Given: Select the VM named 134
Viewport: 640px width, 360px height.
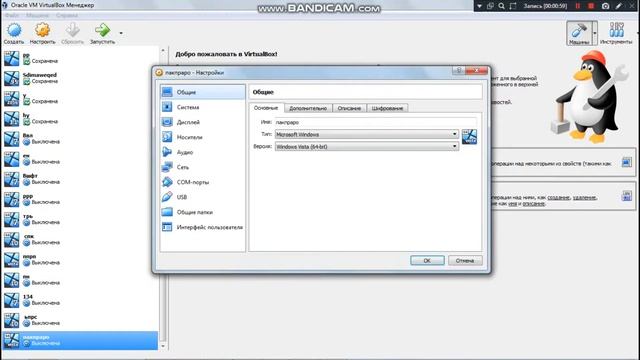Looking at the screenshot, I should coord(80,300).
